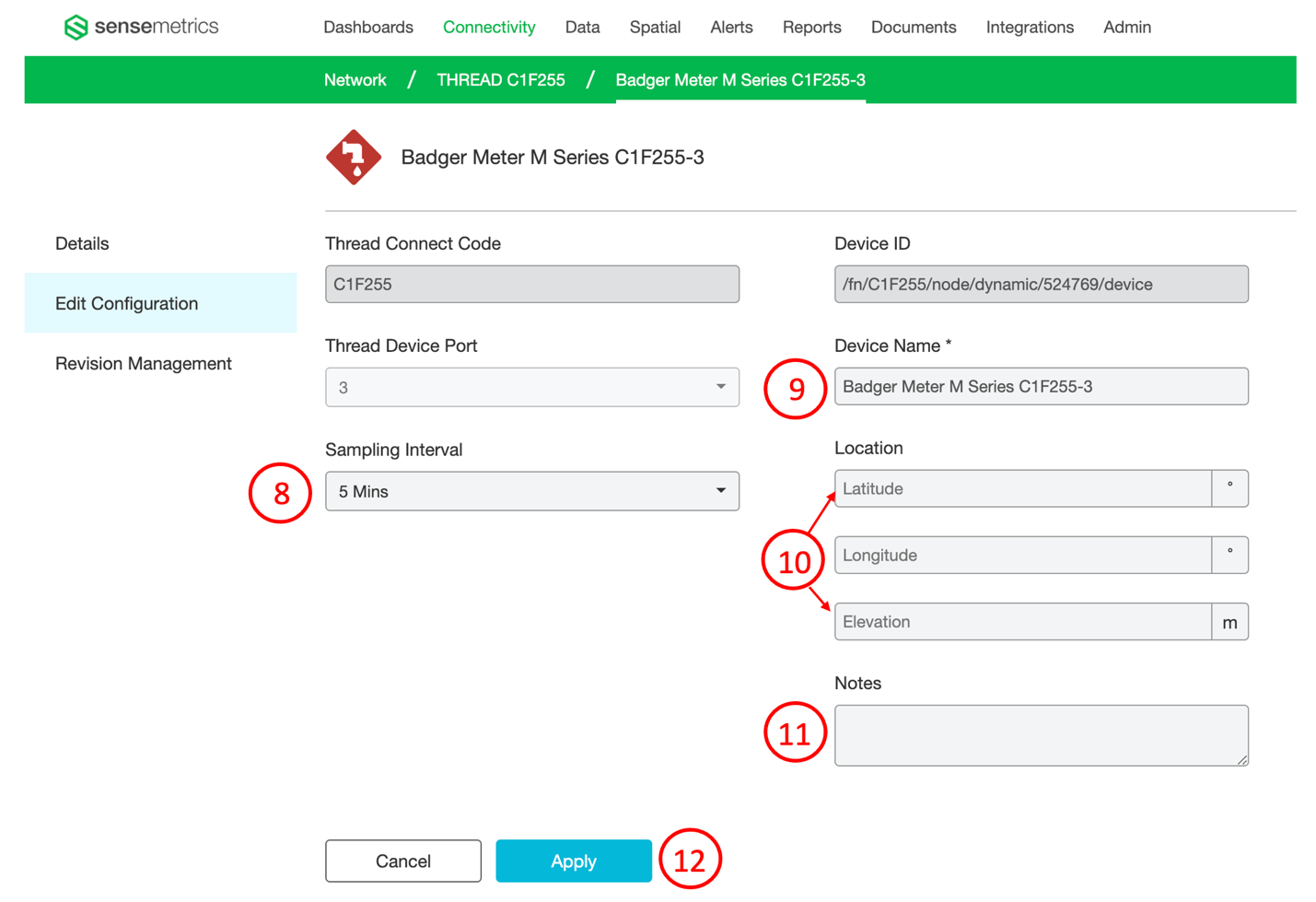
Task: Click the Elevation unit m label
Action: point(1230,621)
